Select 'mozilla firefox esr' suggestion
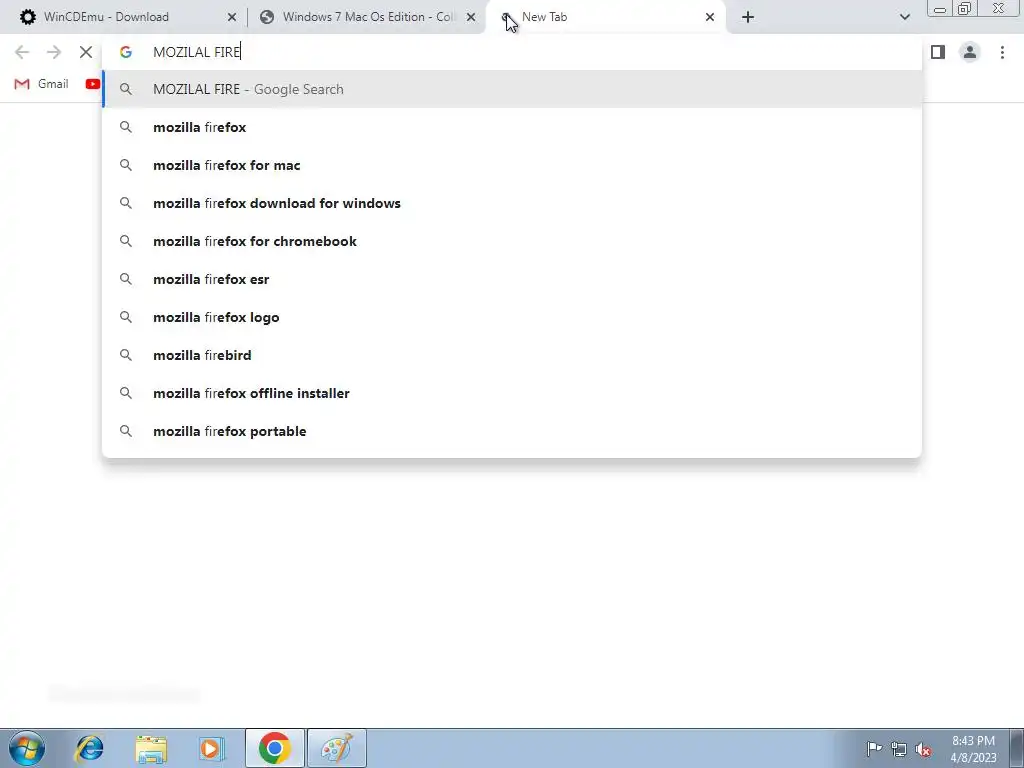Viewport: 1024px width, 768px height. [x=512, y=279]
